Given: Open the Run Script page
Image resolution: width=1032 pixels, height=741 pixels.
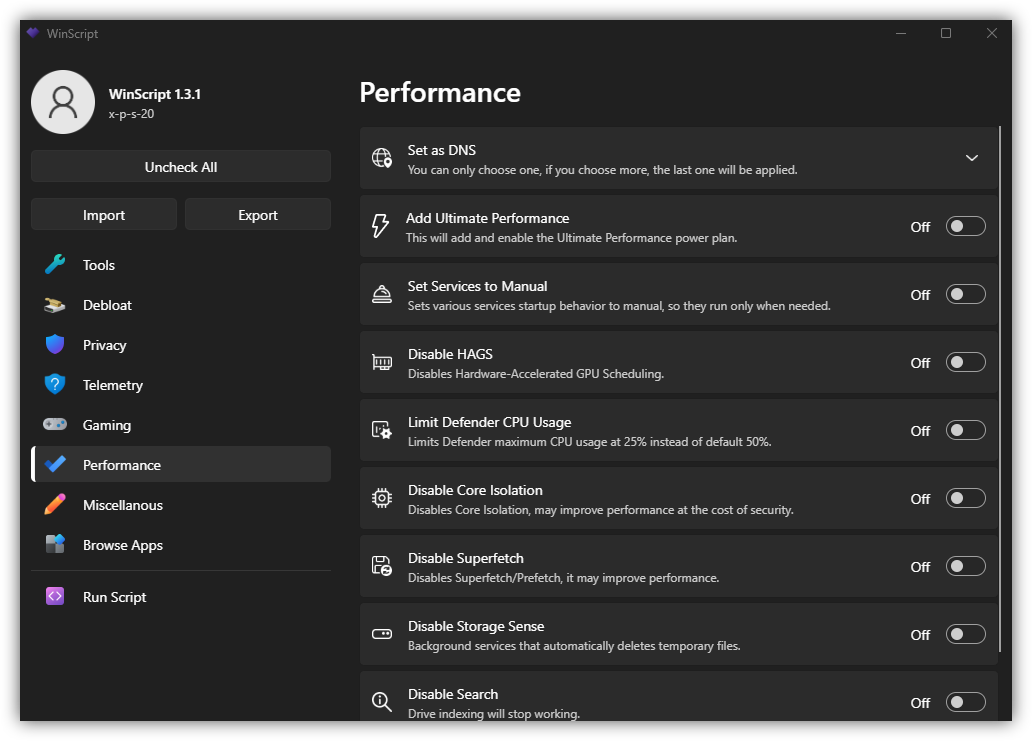Looking at the screenshot, I should 181,597.
